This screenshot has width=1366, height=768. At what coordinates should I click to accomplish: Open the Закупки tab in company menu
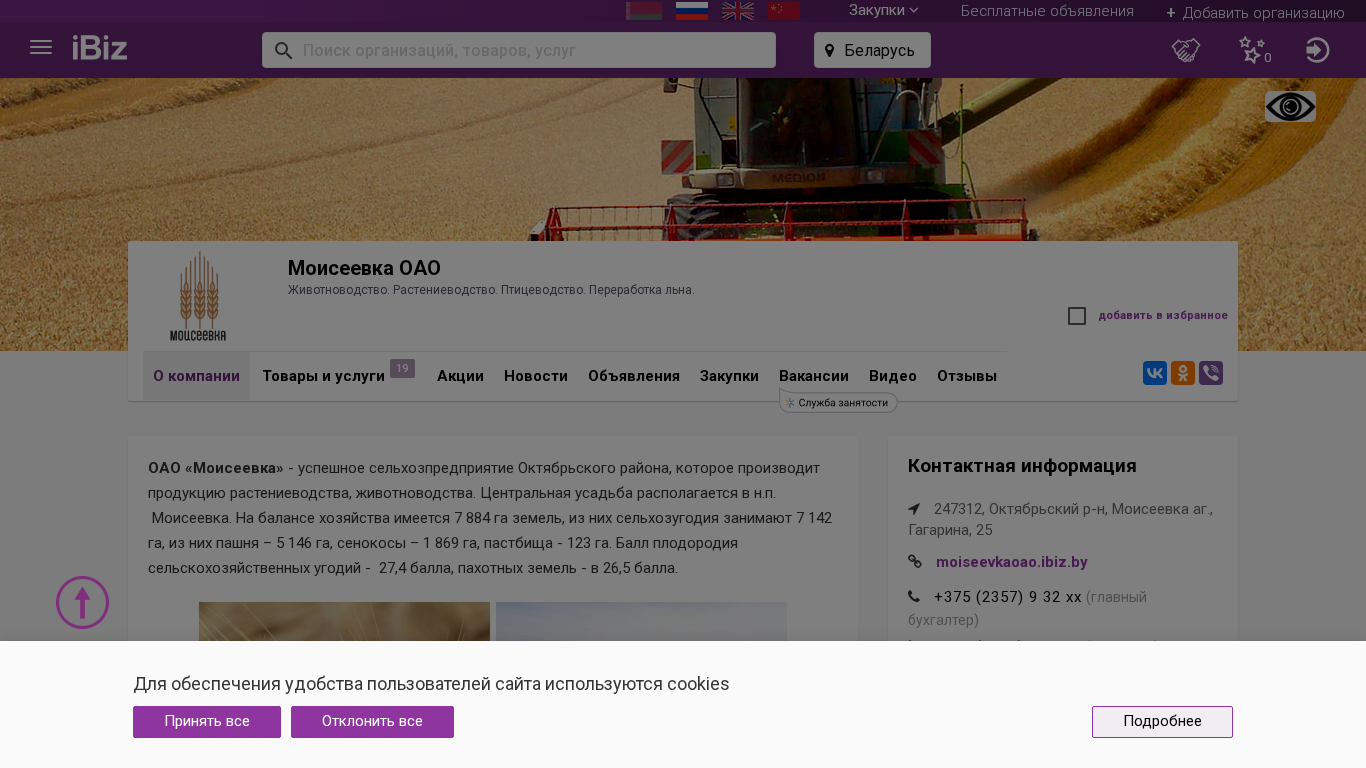[x=729, y=376]
